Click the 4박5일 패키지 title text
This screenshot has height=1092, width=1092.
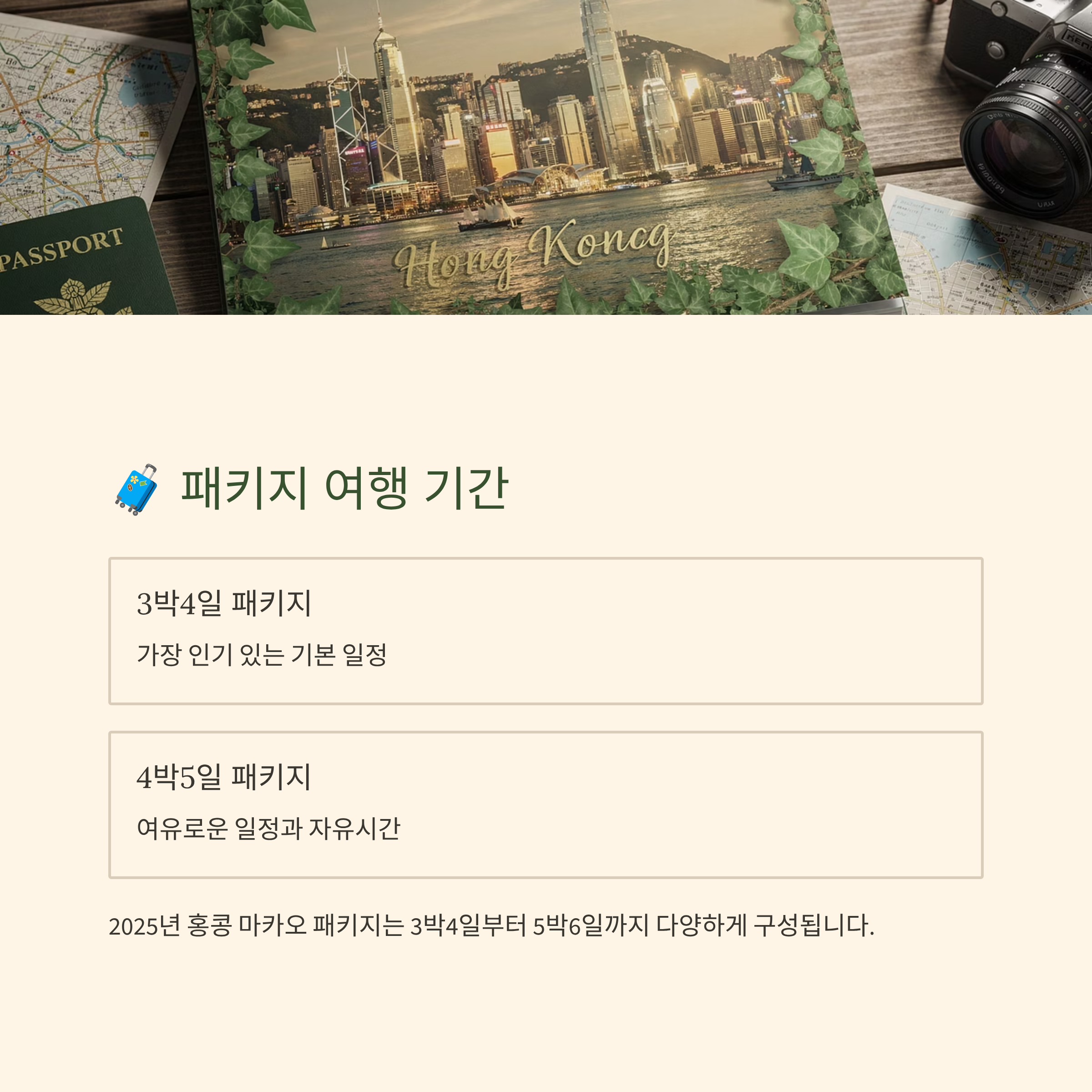224,777
